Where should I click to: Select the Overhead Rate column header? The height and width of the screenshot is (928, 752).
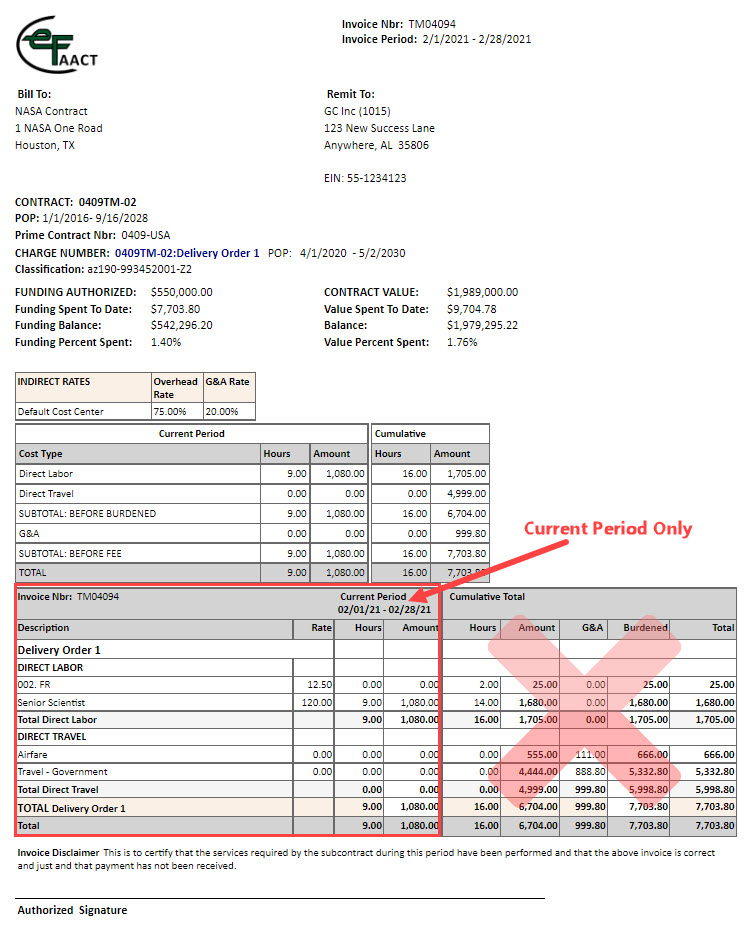point(175,387)
